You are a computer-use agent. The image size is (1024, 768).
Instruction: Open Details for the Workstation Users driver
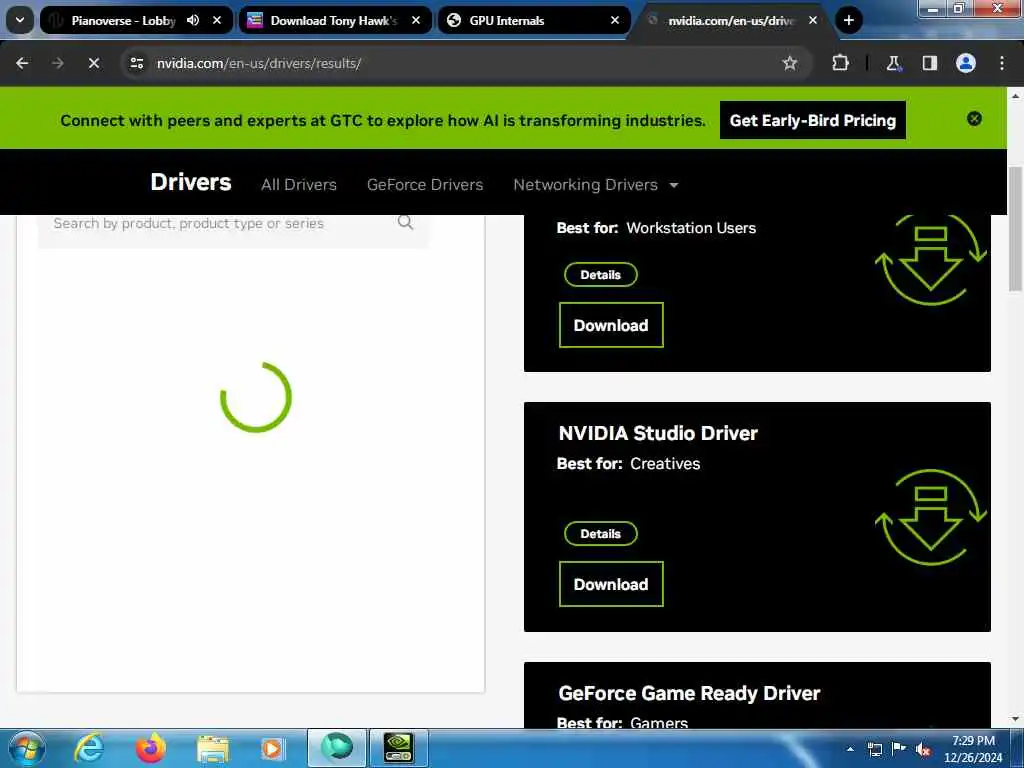[x=601, y=275]
